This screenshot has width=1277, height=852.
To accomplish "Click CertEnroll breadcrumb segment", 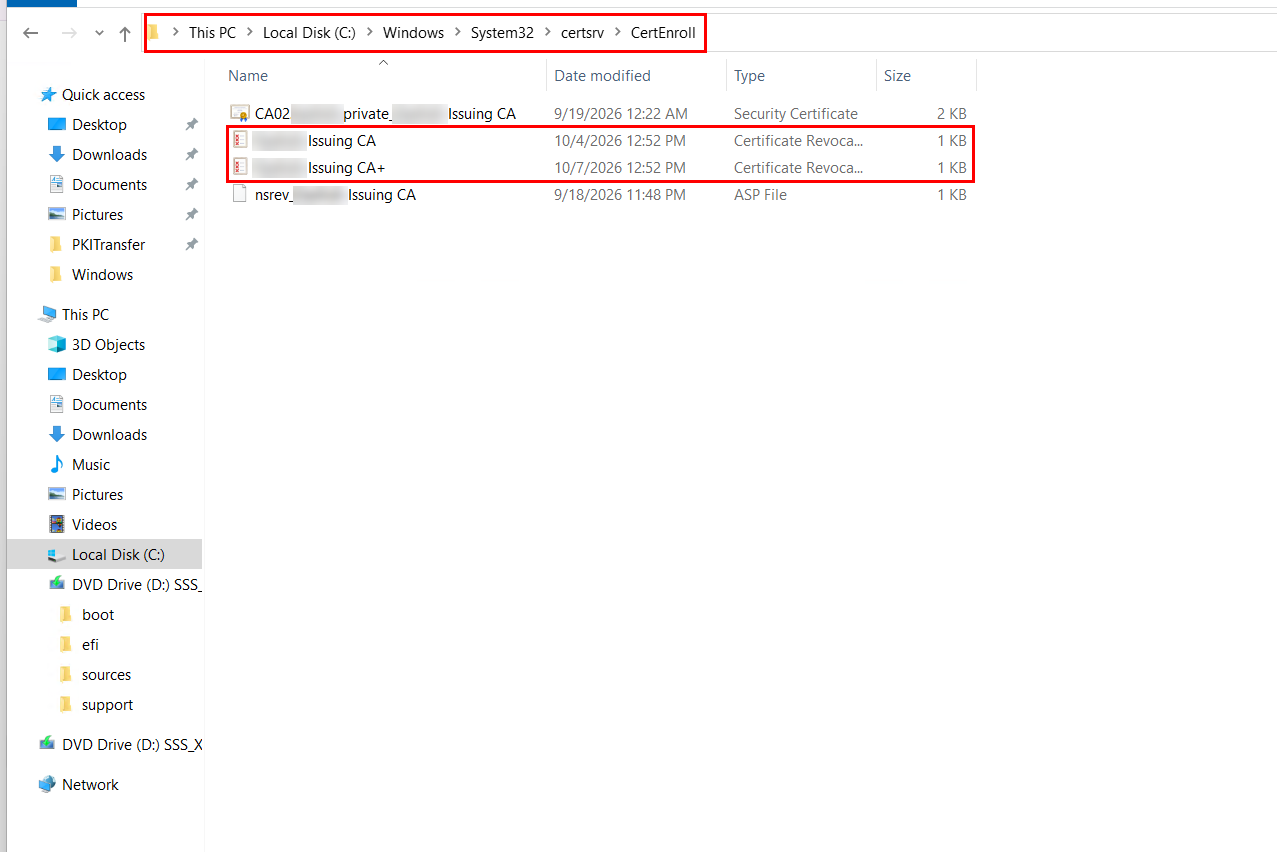I will 663,32.
